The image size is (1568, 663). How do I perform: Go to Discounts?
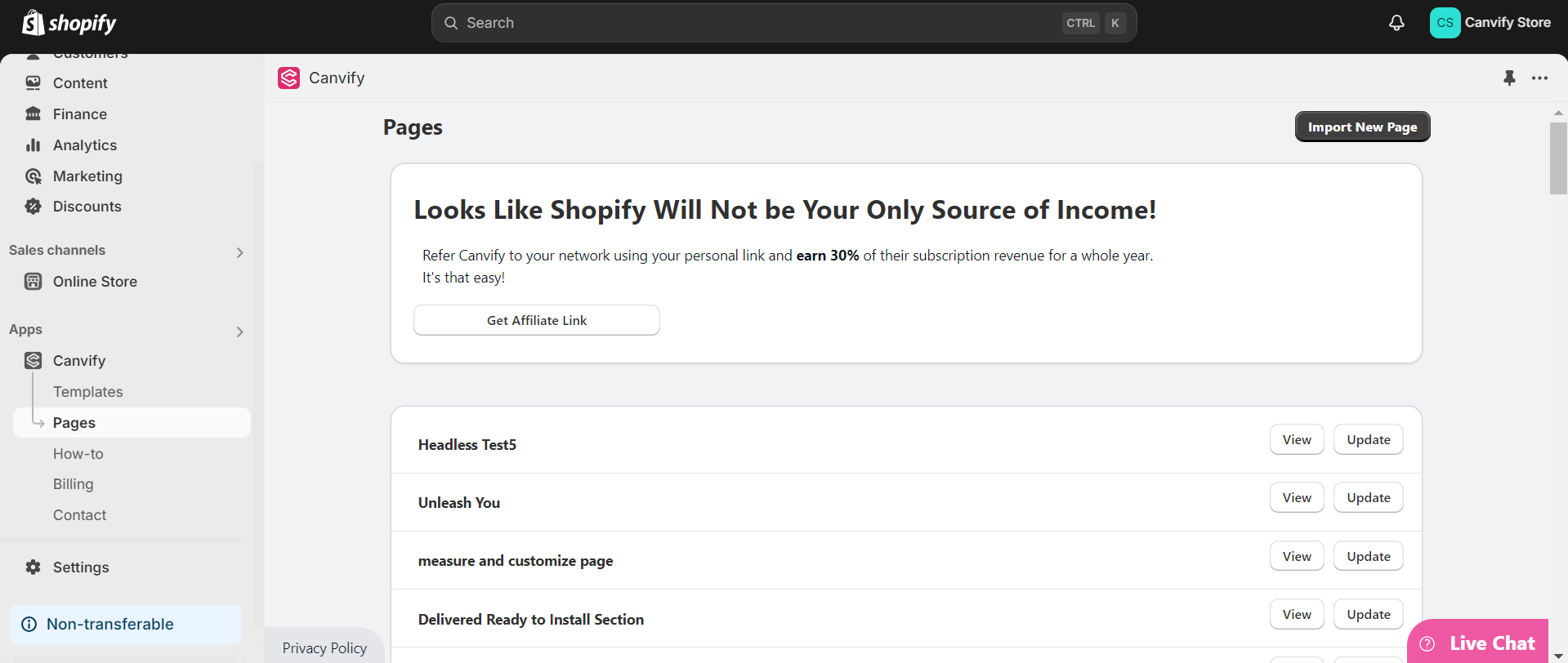pos(87,207)
